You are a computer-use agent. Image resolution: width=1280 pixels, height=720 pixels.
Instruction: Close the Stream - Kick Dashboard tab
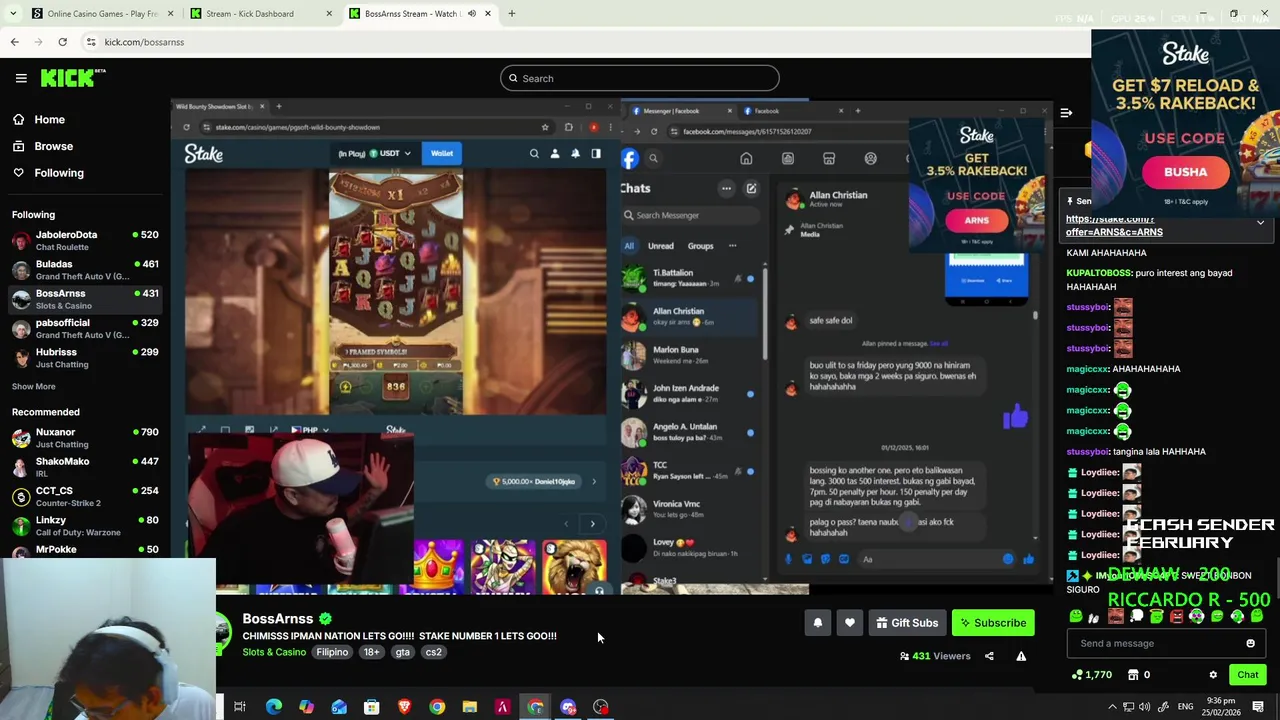click(x=329, y=14)
